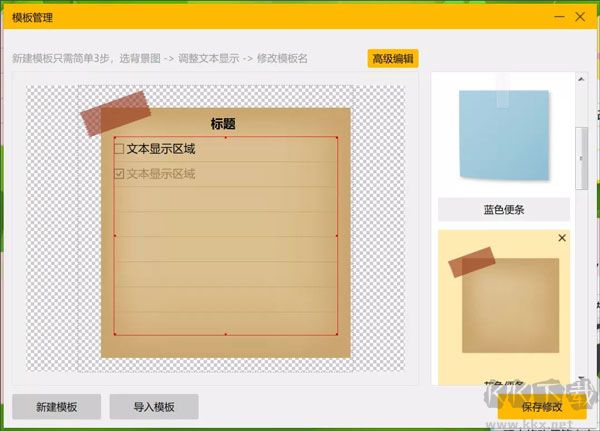The height and width of the screenshot is (431, 600).
Task: Click the 新建模板 button
Action: click(x=57, y=407)
